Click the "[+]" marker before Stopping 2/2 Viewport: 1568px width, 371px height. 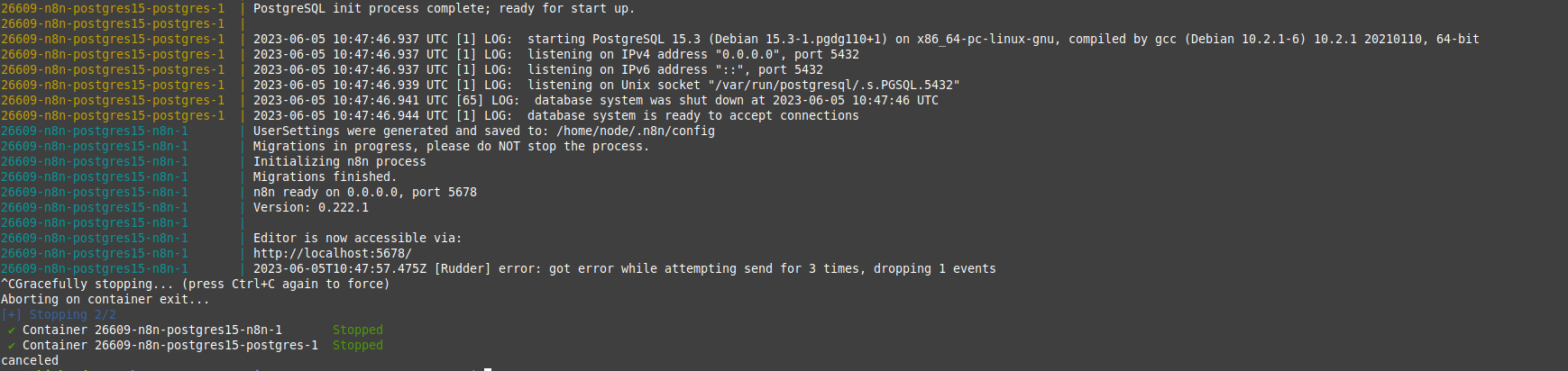[11, 315]
